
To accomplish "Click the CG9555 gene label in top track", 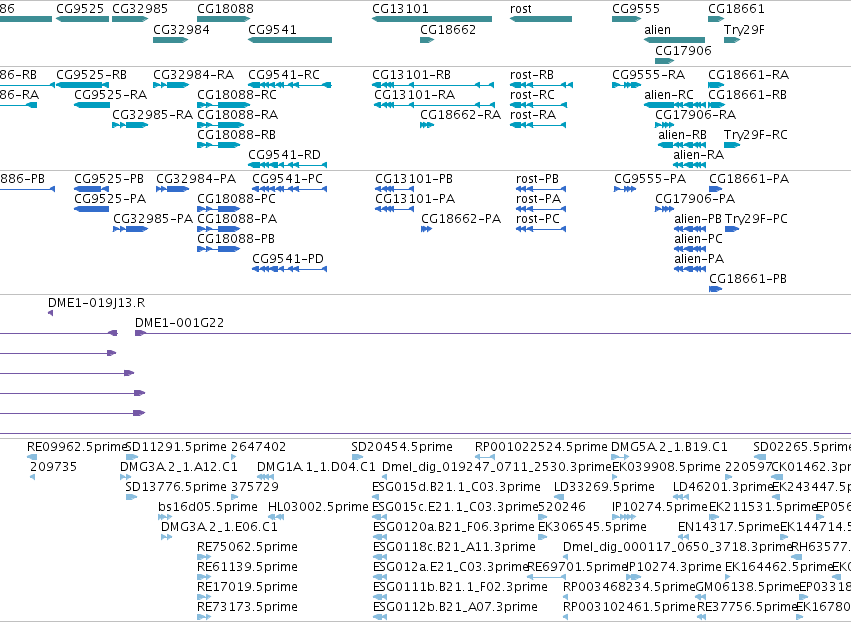I will 636,9.
